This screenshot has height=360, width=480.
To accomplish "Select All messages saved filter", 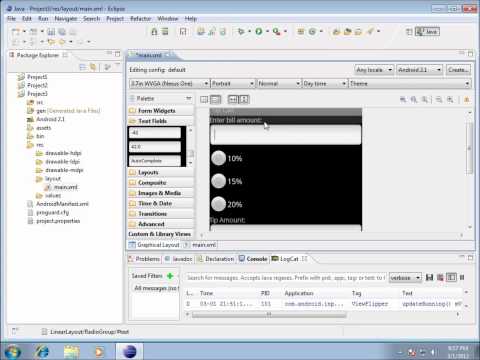I will [x=156, y=288].
